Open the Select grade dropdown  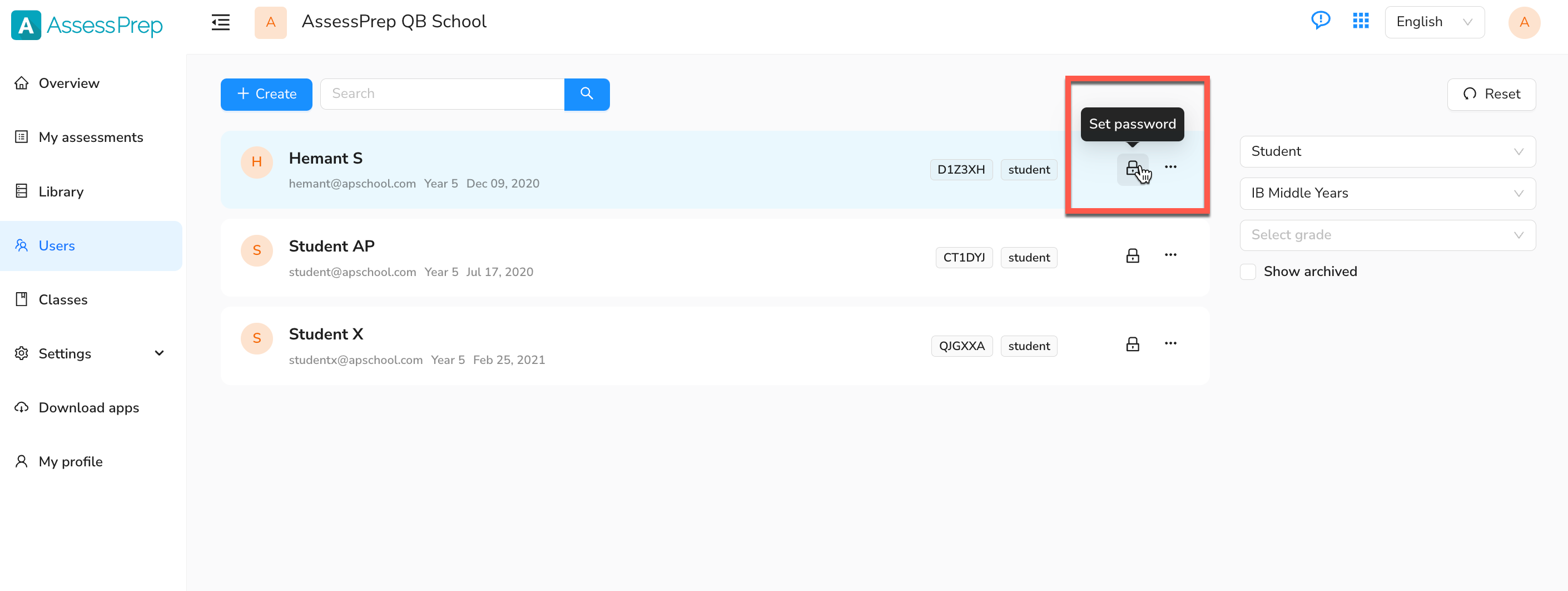point(1387,235)
